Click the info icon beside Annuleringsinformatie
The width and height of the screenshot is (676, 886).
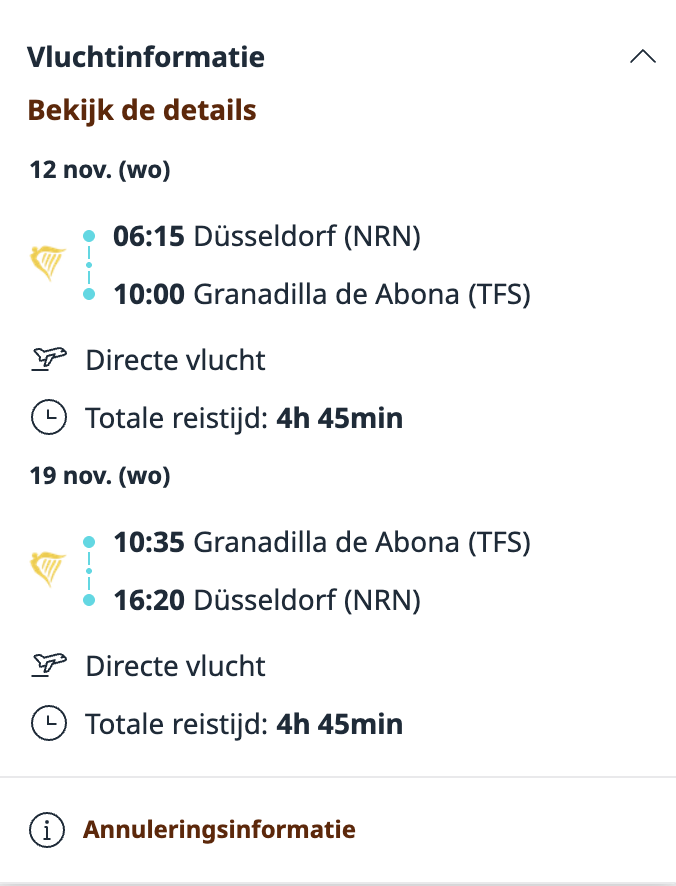tap(46, 829)
